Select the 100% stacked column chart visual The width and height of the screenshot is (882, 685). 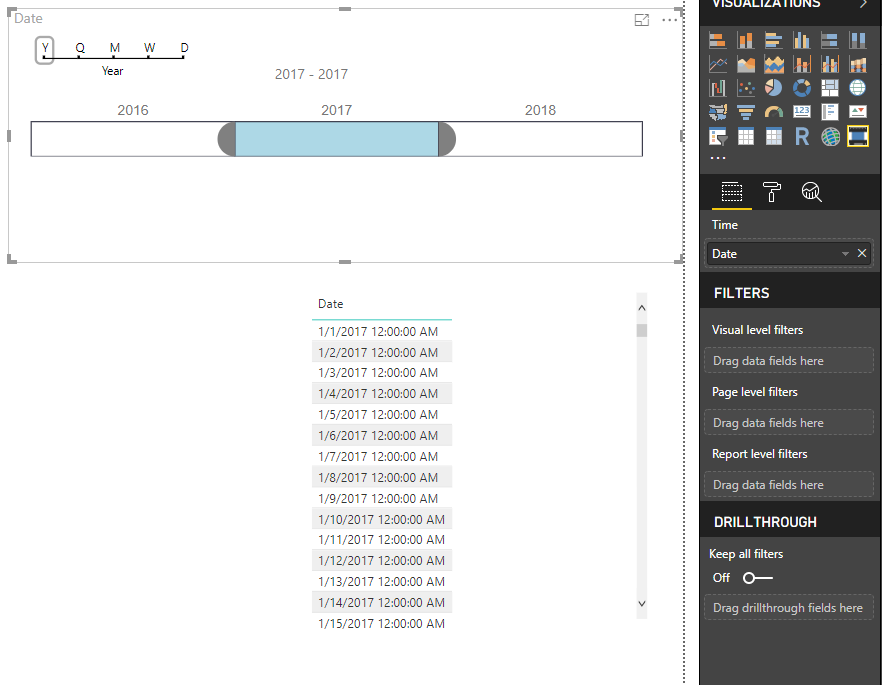click(x=858, y=40)
